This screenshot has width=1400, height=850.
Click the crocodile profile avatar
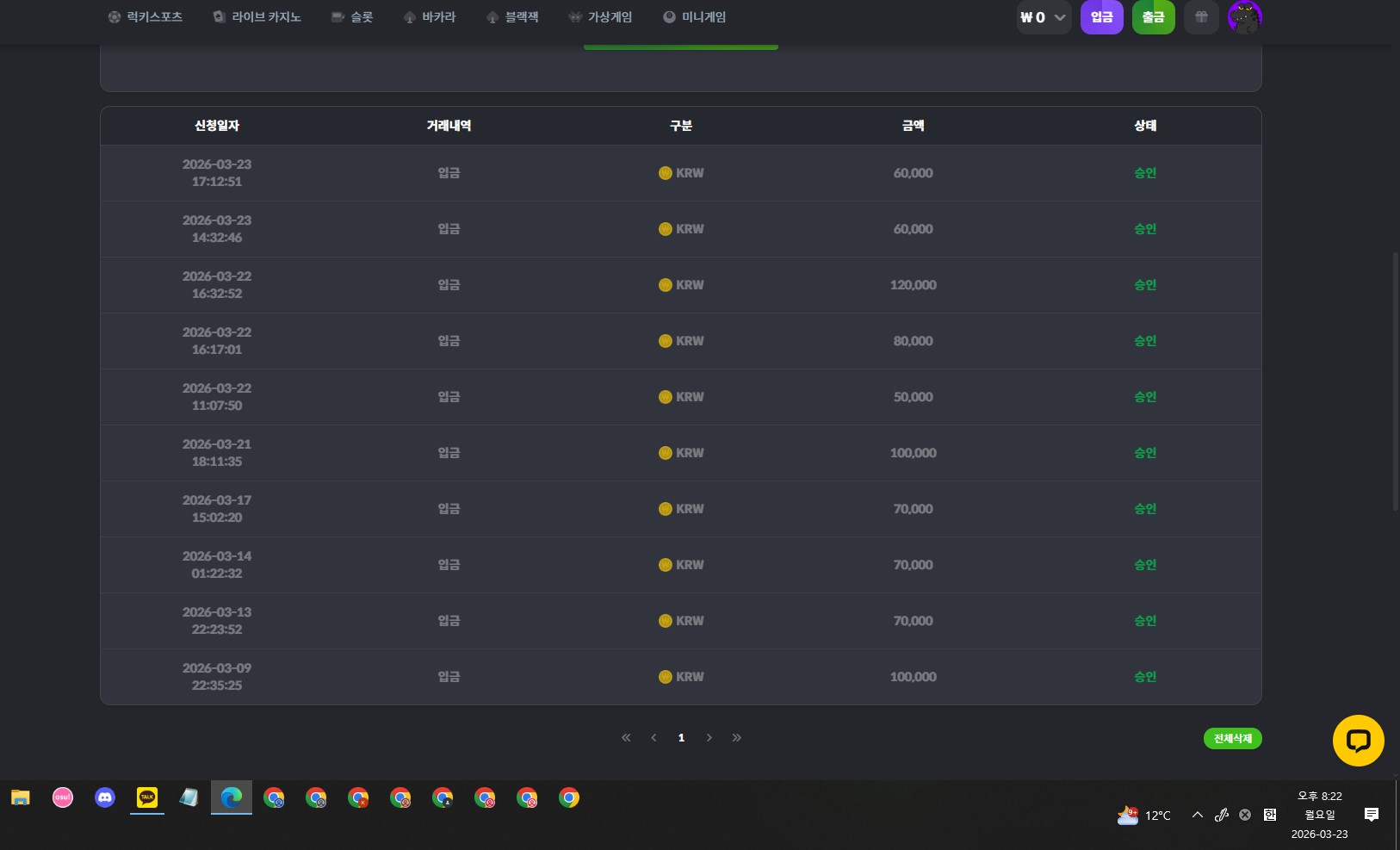1244,17
